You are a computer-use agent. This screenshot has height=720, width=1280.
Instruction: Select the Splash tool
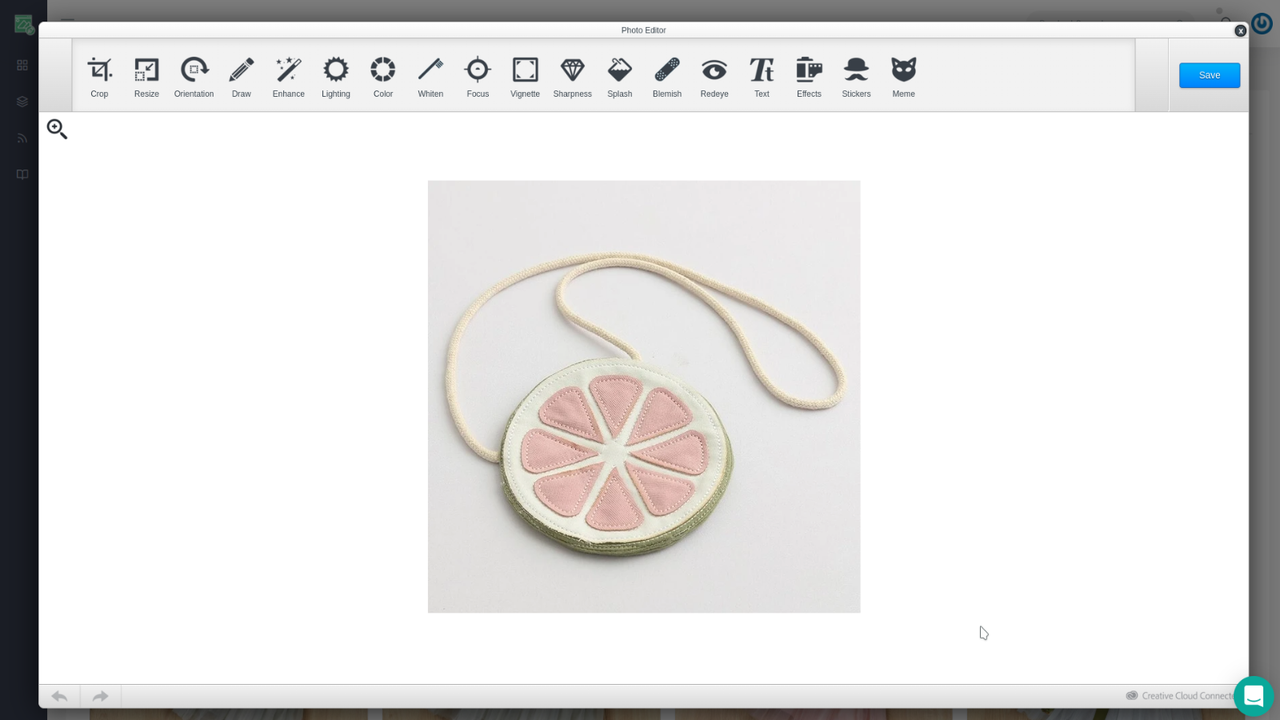[620, 77]
